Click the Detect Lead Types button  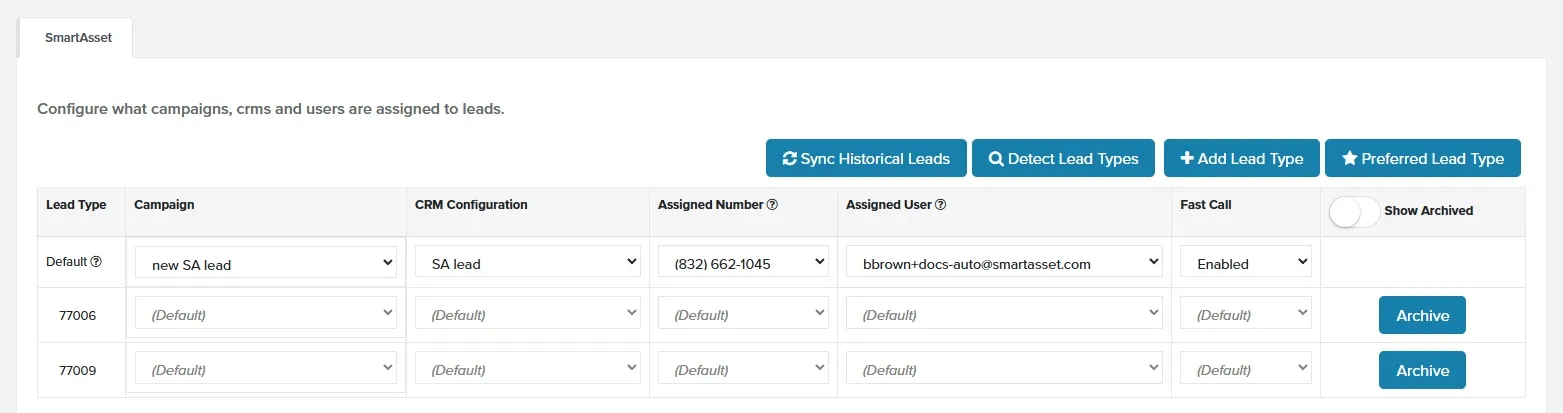coord(1063,158)
